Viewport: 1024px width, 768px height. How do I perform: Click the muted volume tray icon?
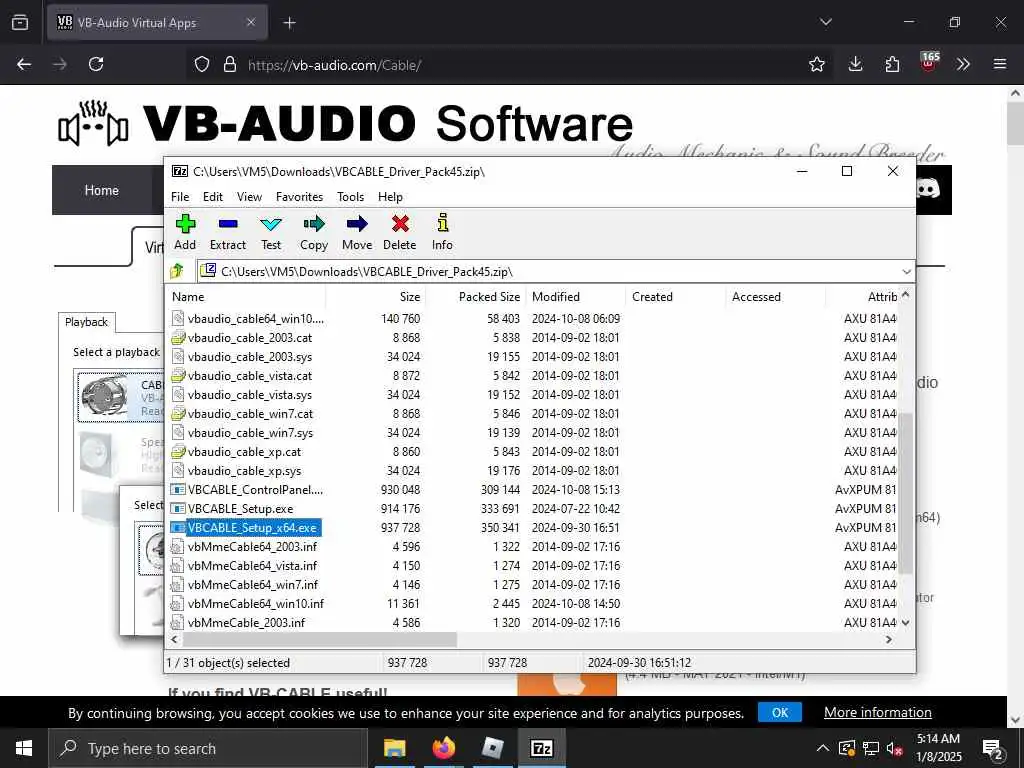pyautogui.click(x=894, y=748)
